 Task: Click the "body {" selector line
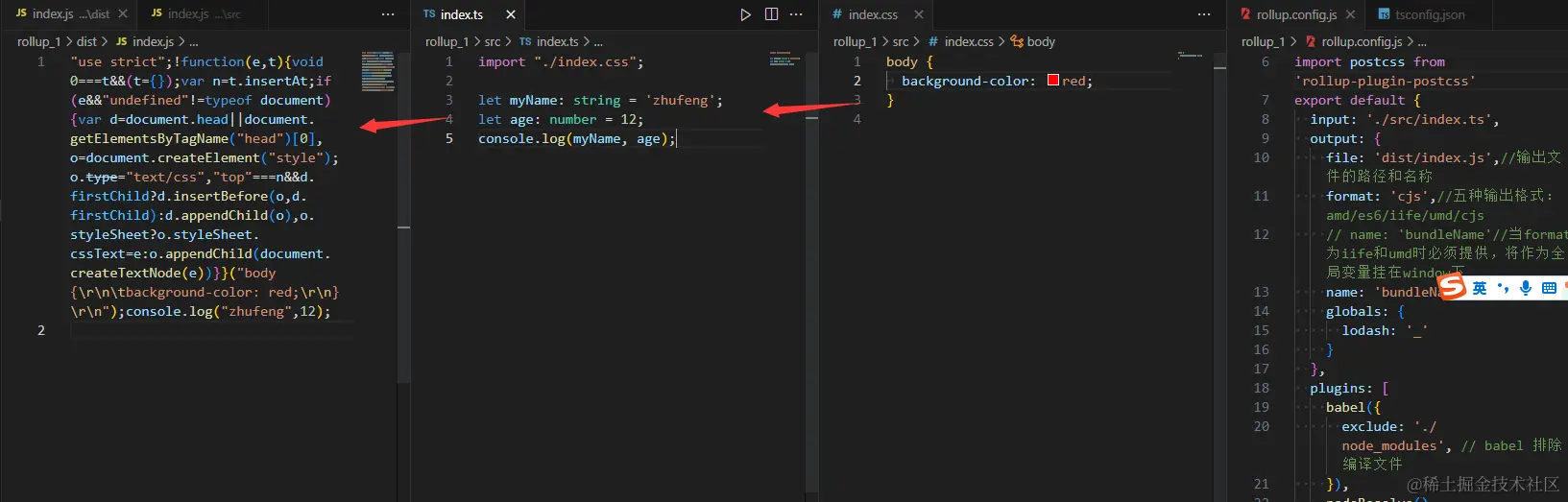click(909, 61)
